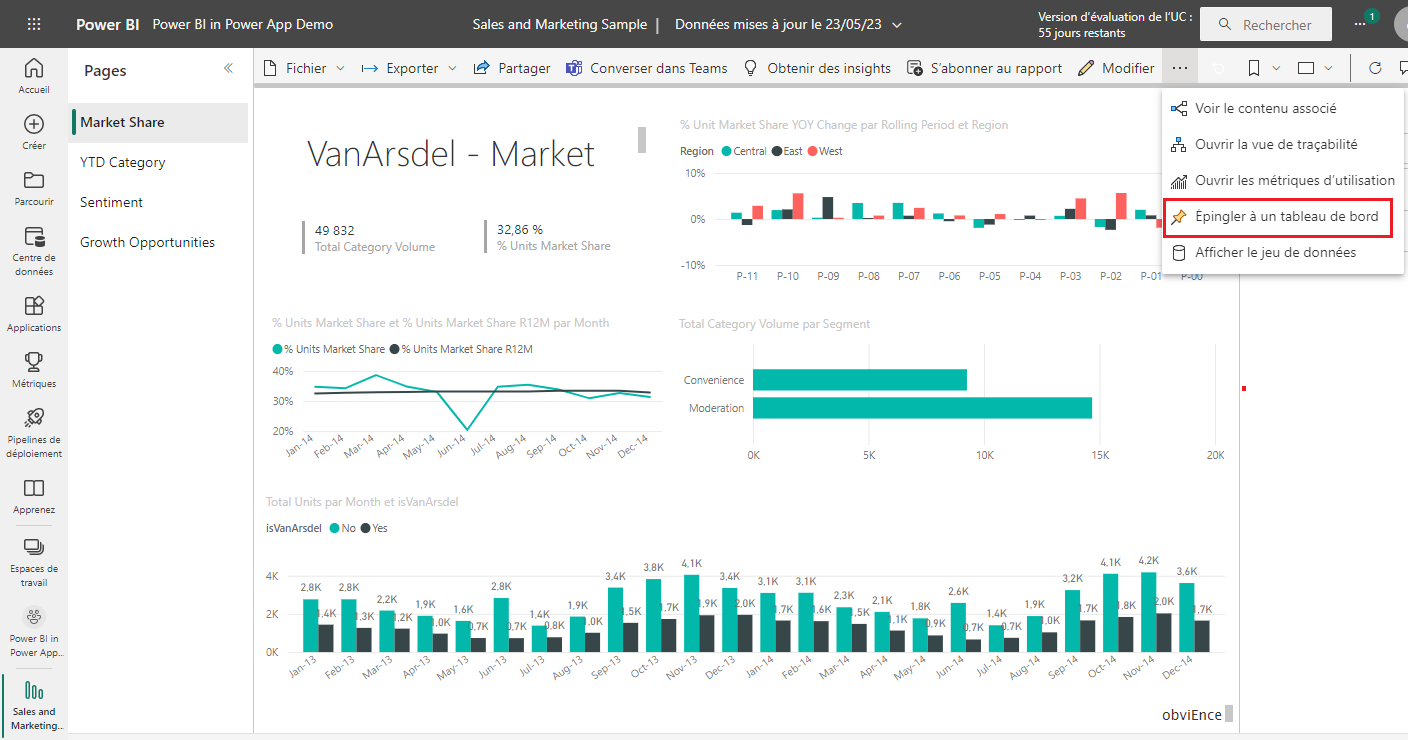
Task: Click Obtenir des insights
Action: tap(816, 68)
